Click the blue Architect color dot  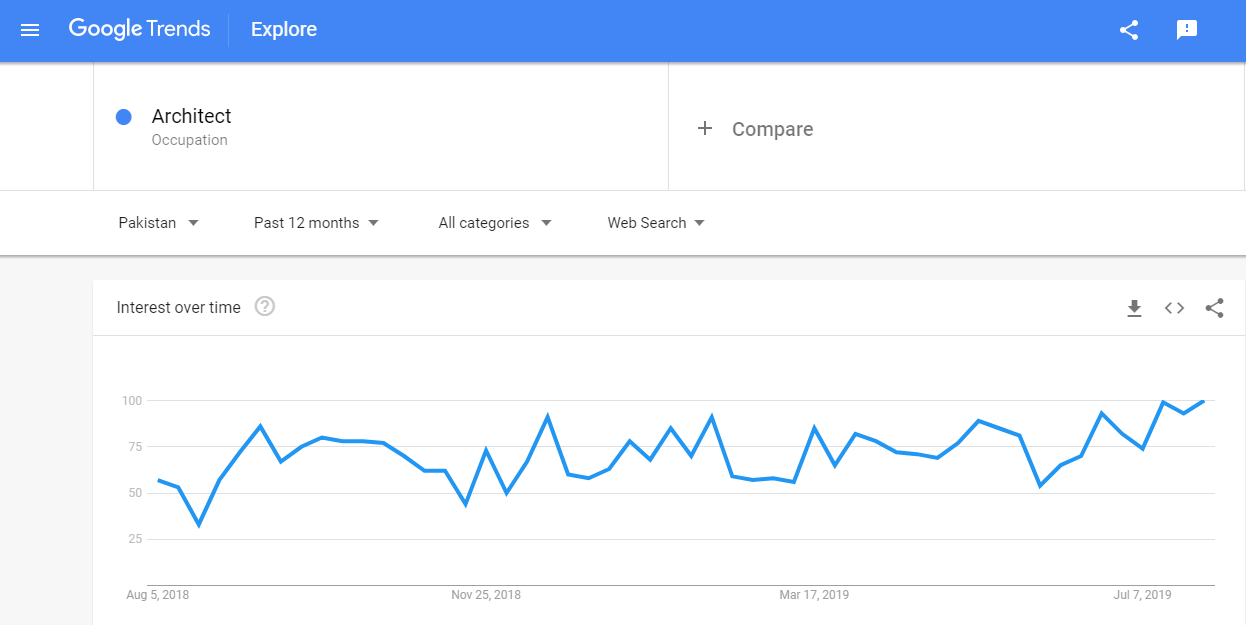(x=124, y=117)
